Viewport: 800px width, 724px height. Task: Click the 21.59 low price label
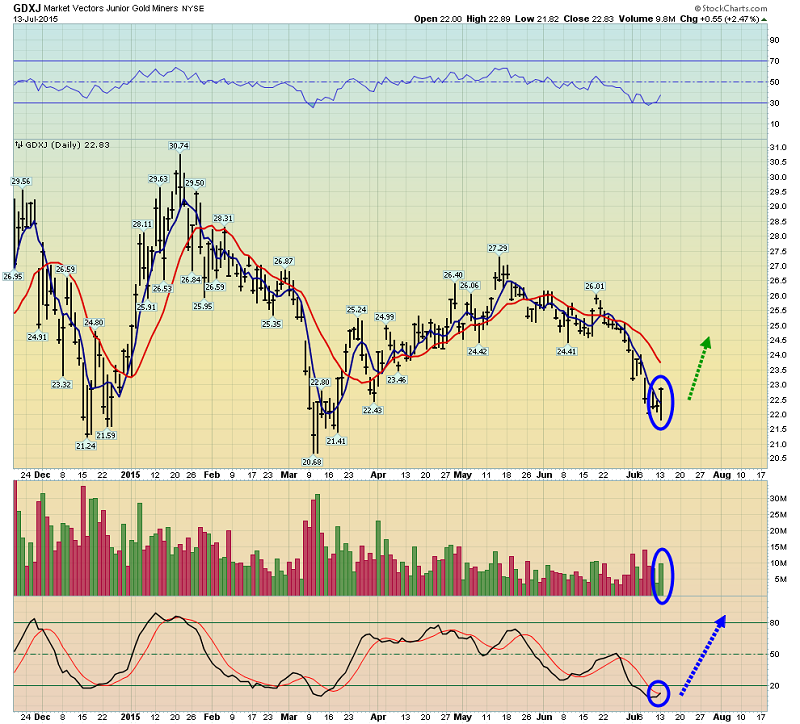coord(106,436)
